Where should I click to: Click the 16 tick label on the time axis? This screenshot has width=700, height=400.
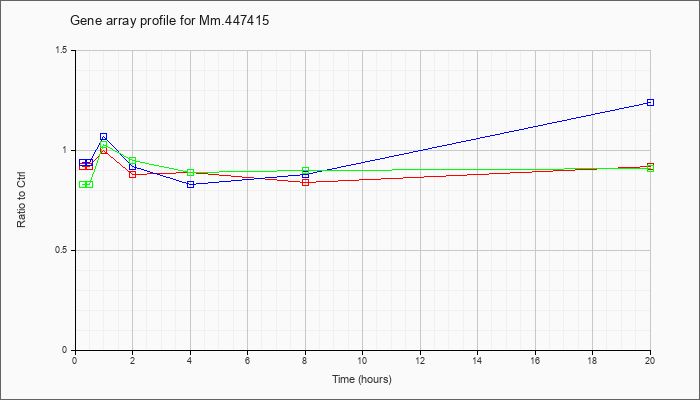(x=535, y=360)
